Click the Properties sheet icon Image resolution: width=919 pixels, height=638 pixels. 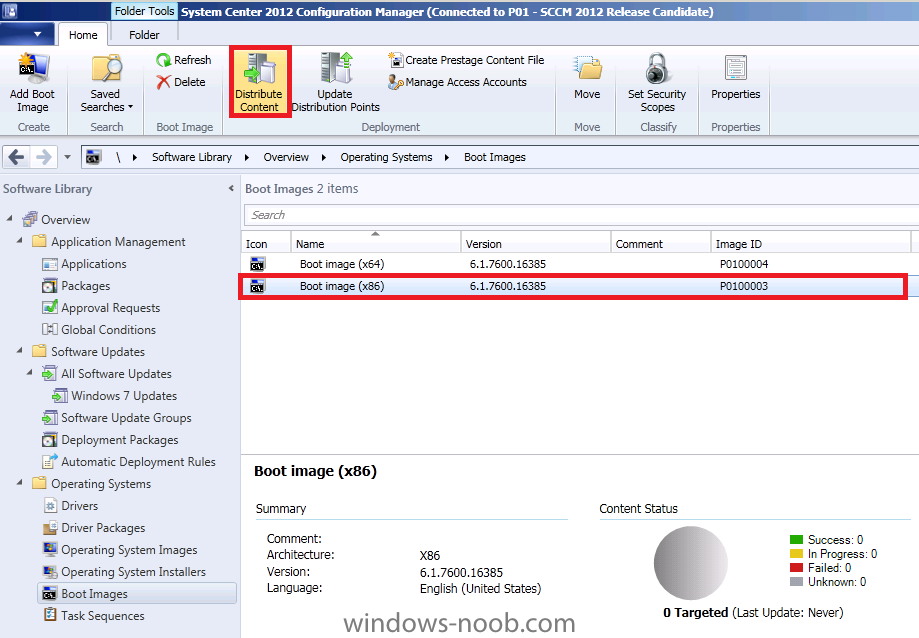pyautogui.click(x=736, y=68)
